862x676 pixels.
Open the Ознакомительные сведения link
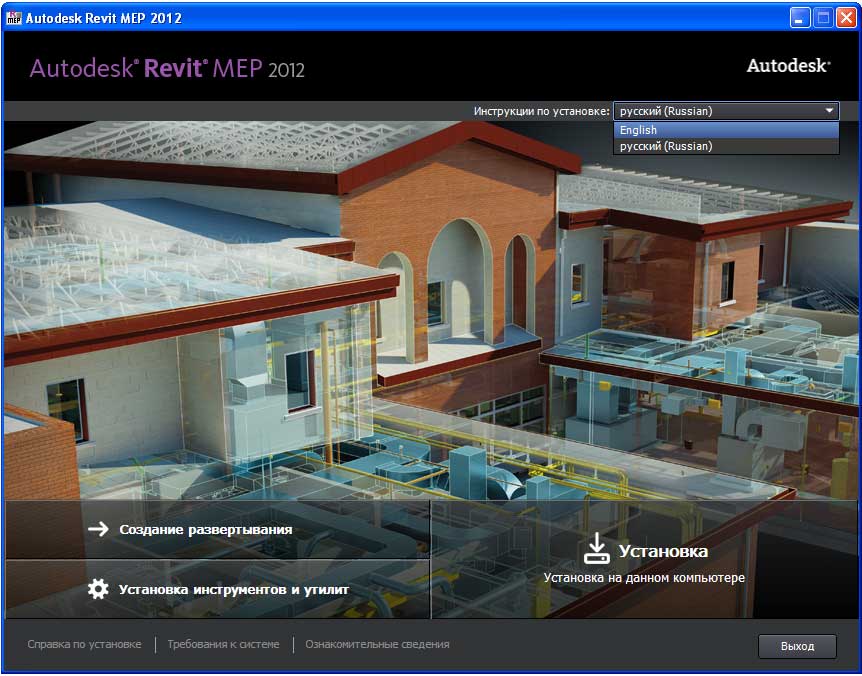click(377, 645)
